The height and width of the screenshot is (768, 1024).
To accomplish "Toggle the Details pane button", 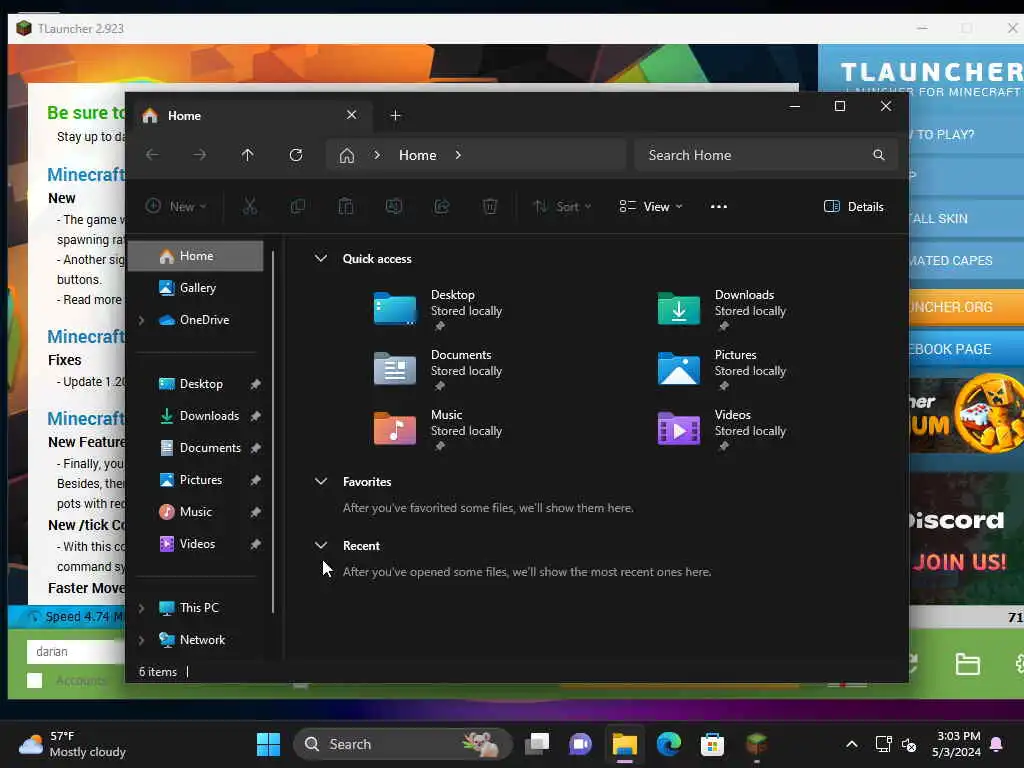I will [854, 206].
